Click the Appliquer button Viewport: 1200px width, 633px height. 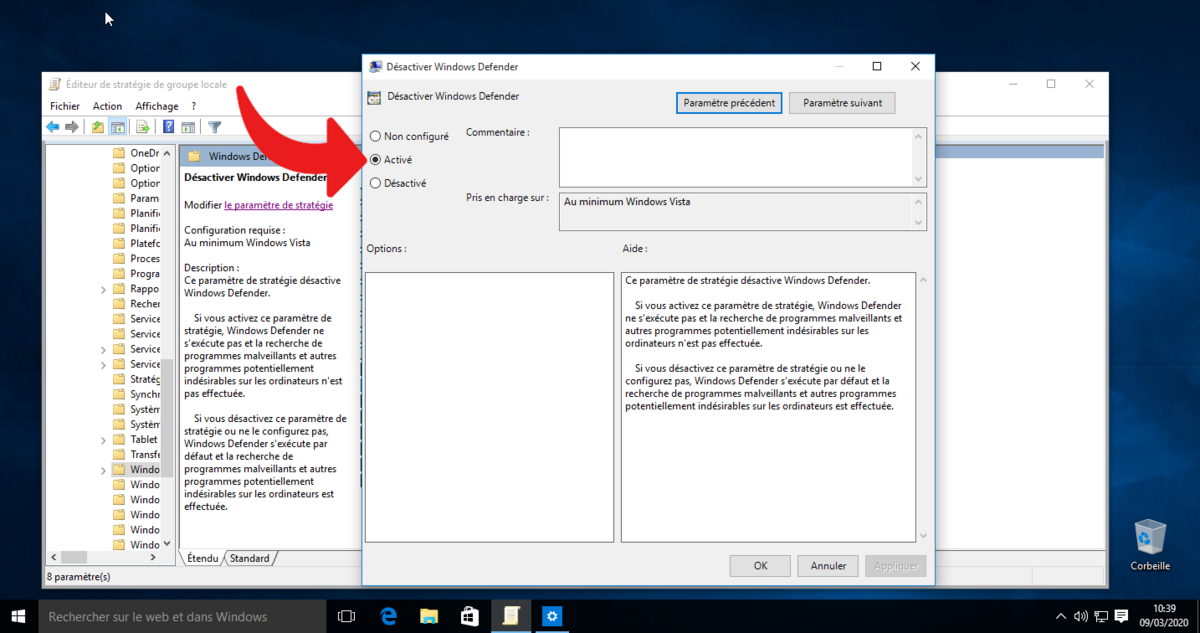896,566
